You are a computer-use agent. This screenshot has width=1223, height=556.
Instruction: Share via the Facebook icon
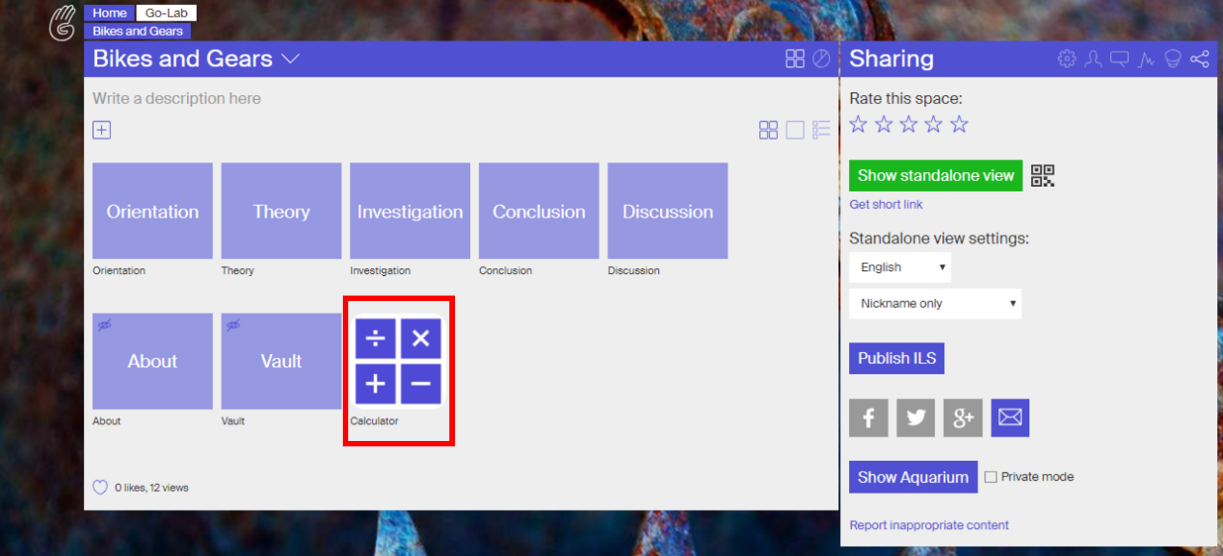point(868,418)
